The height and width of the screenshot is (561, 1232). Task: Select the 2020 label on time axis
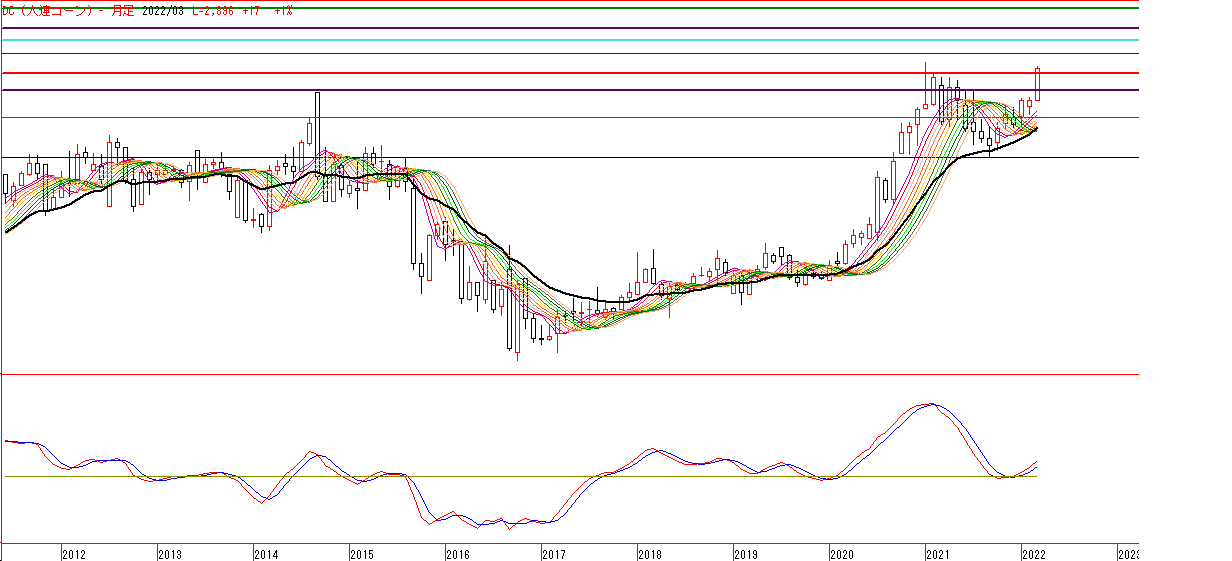(842, 554)
